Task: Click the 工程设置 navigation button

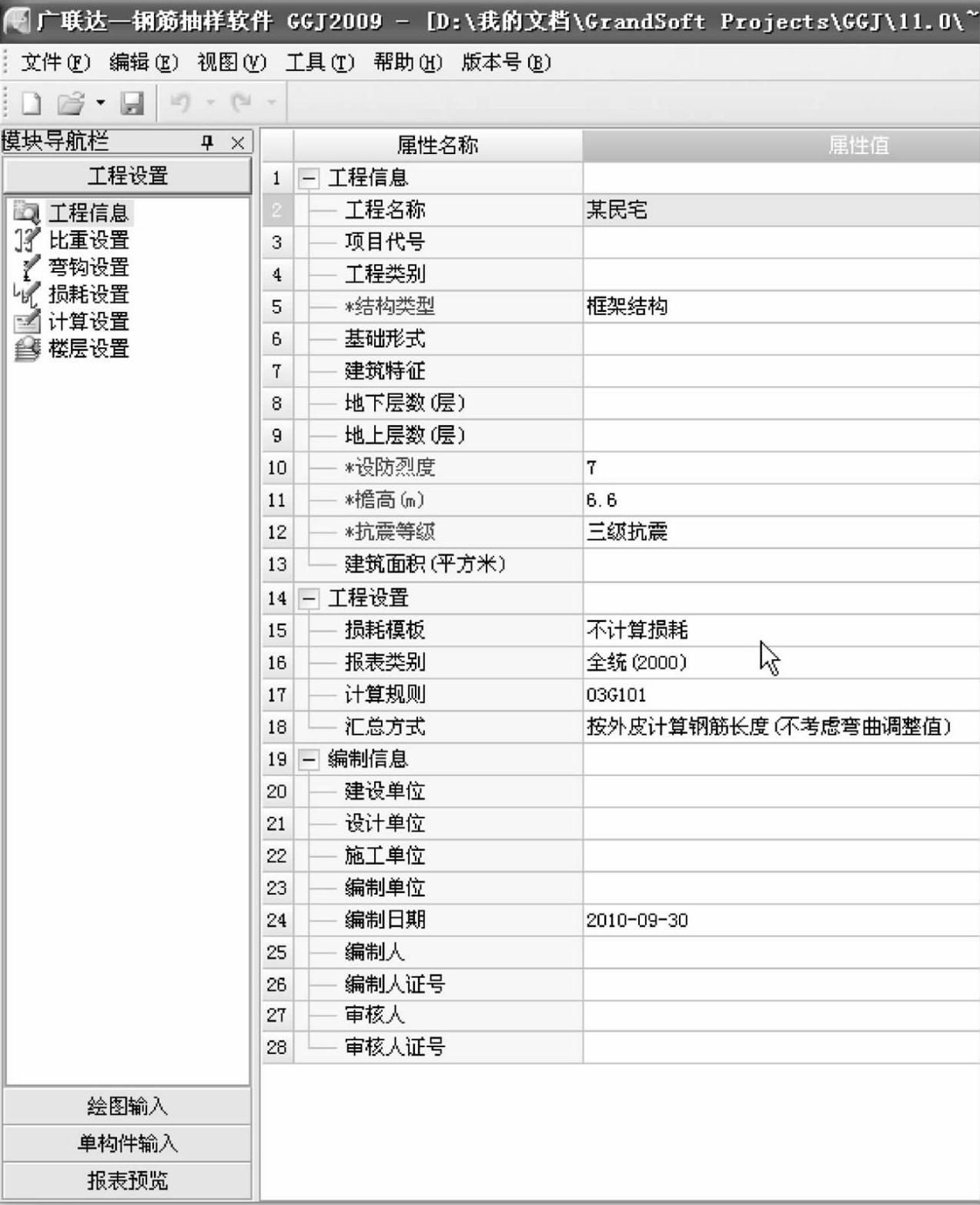Action: click(x=127, y=176)
